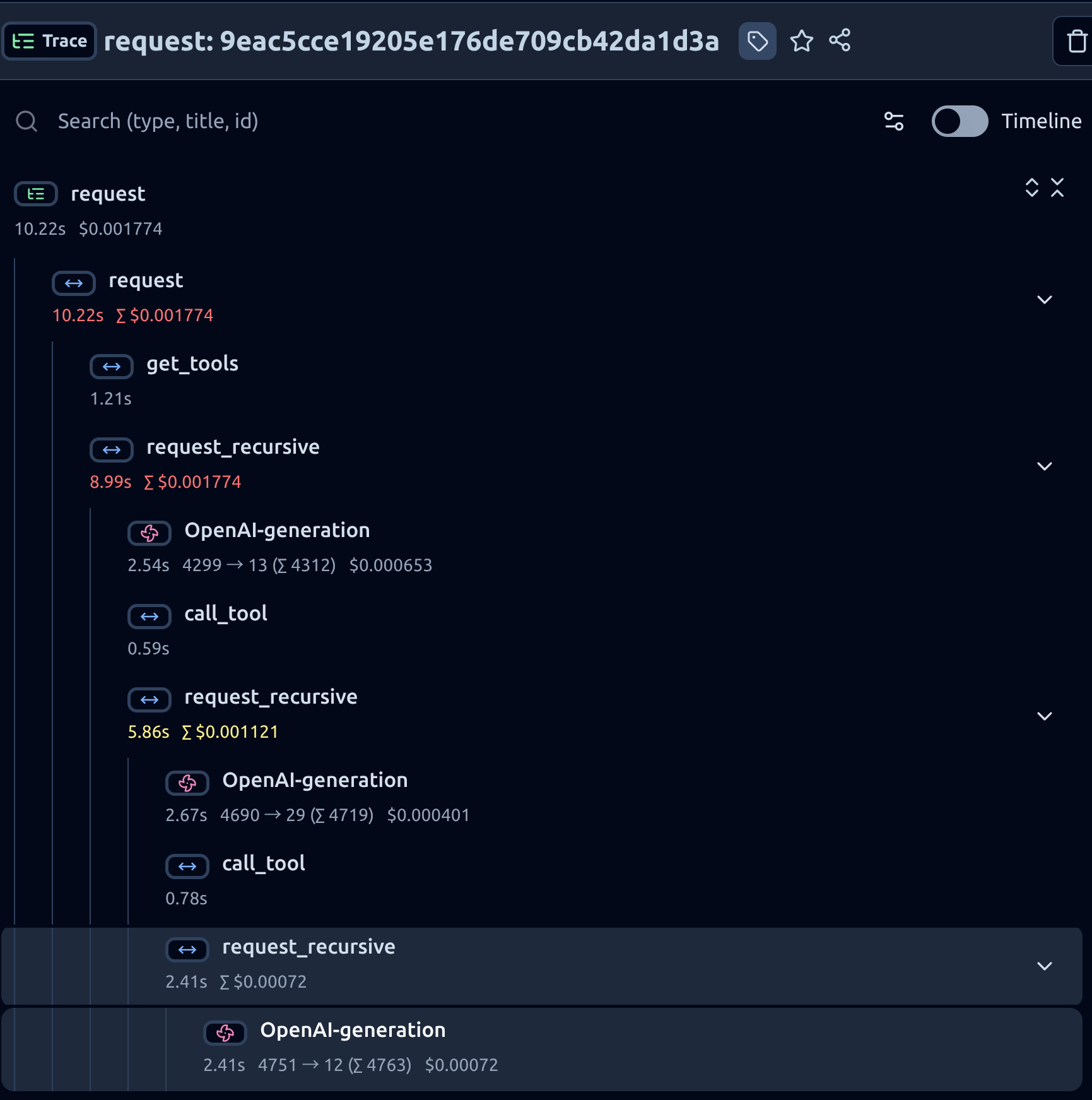This screenshot has height=1100, width=1092.
Task: Collapse the 5.86s request_recursive chevron
Action: click(x=1045, y=716)
